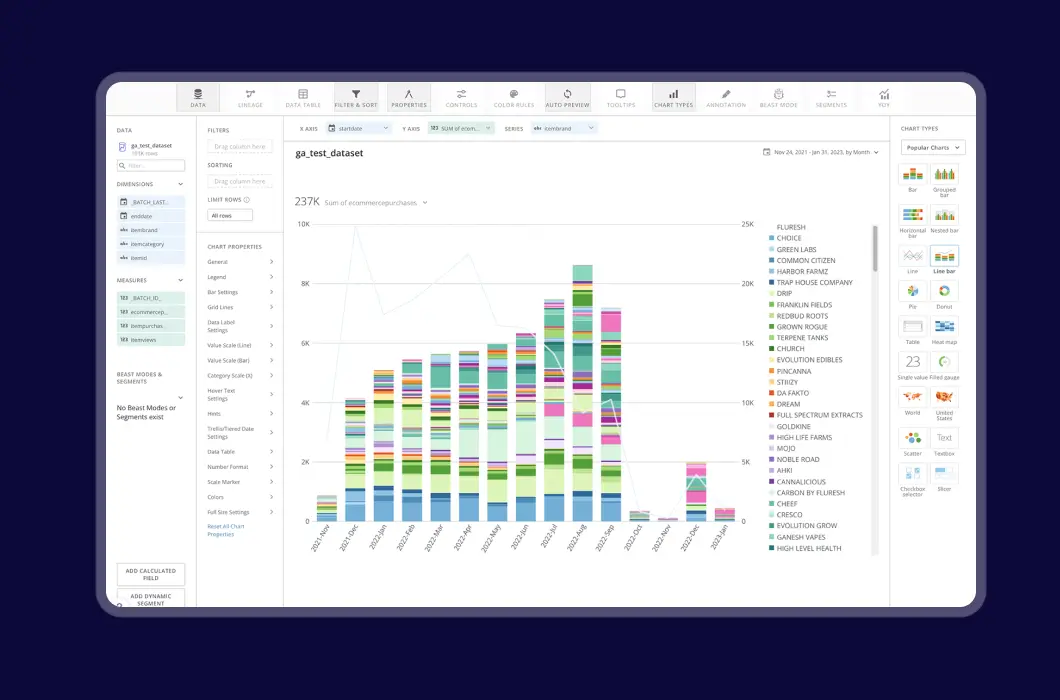The image size is (1060, 700).
Task: Select the World map chart type
Action: pyautogui.click(x=911, y=398)
